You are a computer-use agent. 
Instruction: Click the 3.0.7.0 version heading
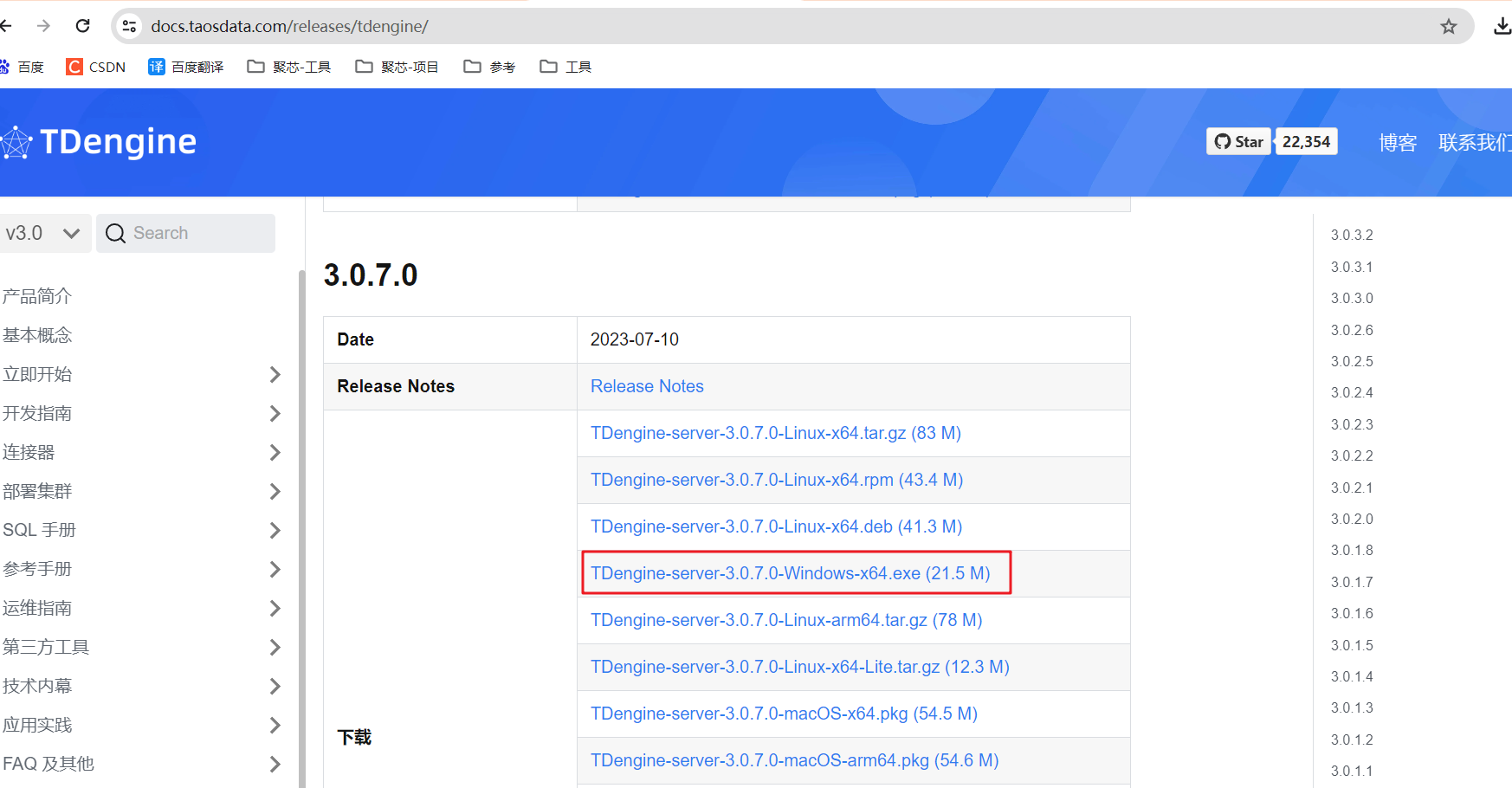point(371,275)
